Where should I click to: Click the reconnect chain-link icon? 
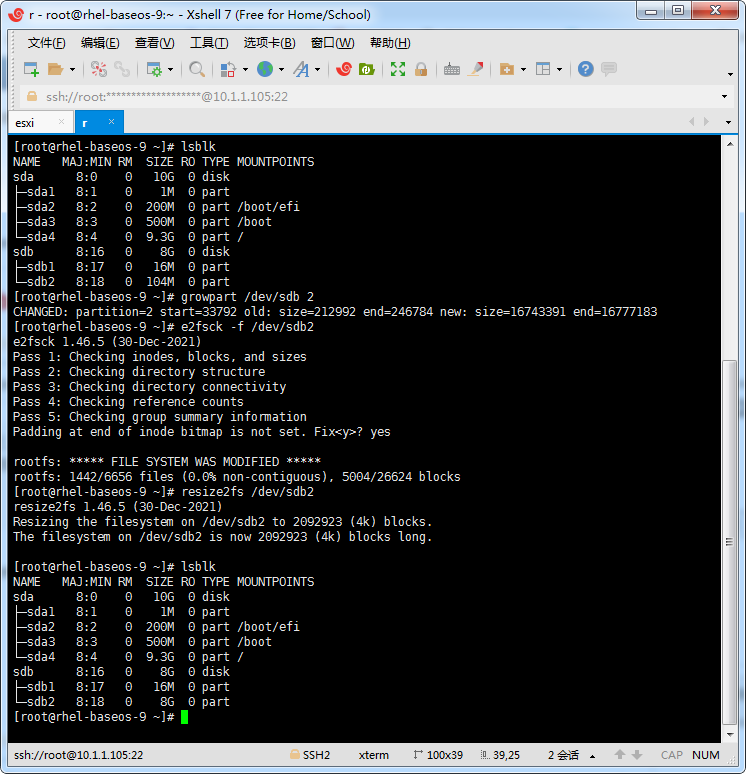click(x=121, y=70)
